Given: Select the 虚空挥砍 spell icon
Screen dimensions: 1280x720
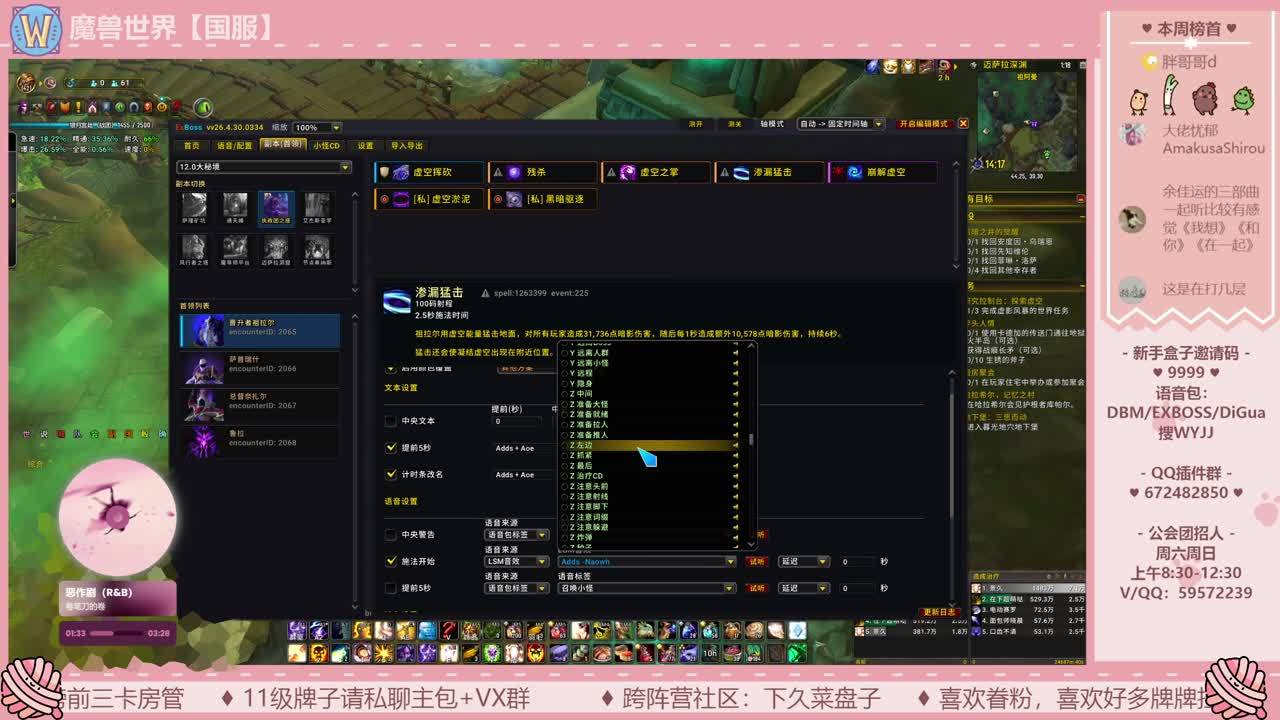Looking at the screenshot, I should pos(401,173).
